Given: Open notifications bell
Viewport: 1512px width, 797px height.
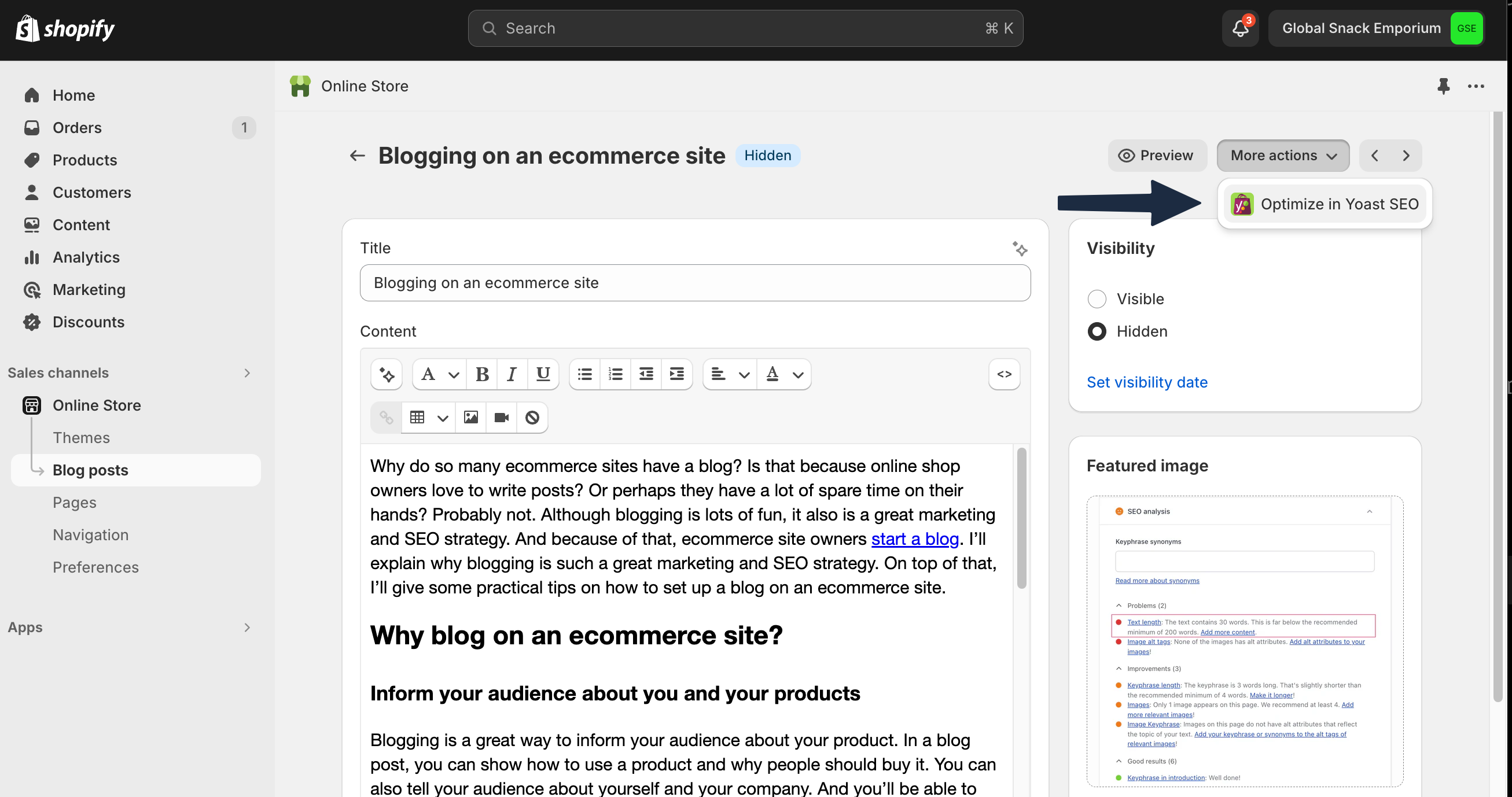Looking at the screenshot, I should (1239, 28).
